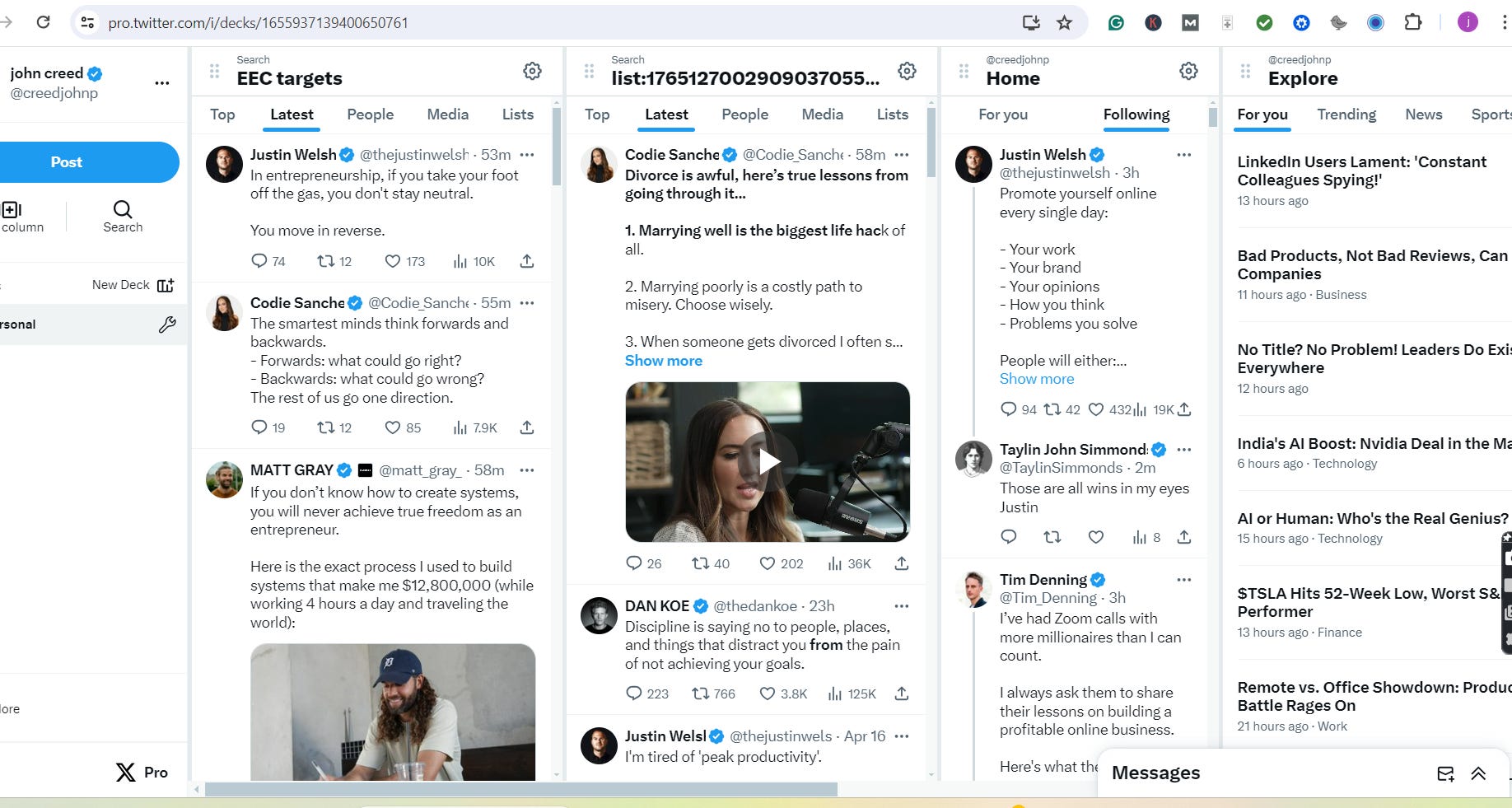
Task: Click the blue Post button
Action: [67, 162]
